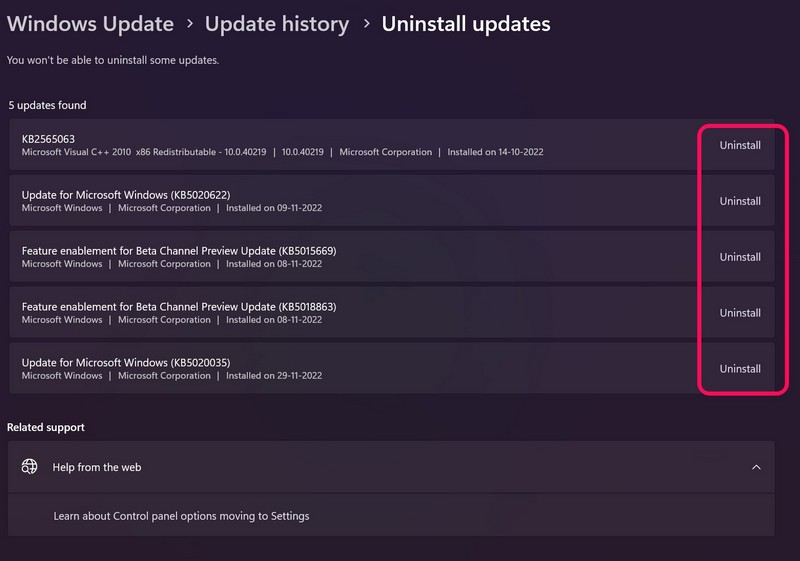800x561 pixels.
Task: Click the globe icon beside Help from the web
Action: click(x=30, y=467)
